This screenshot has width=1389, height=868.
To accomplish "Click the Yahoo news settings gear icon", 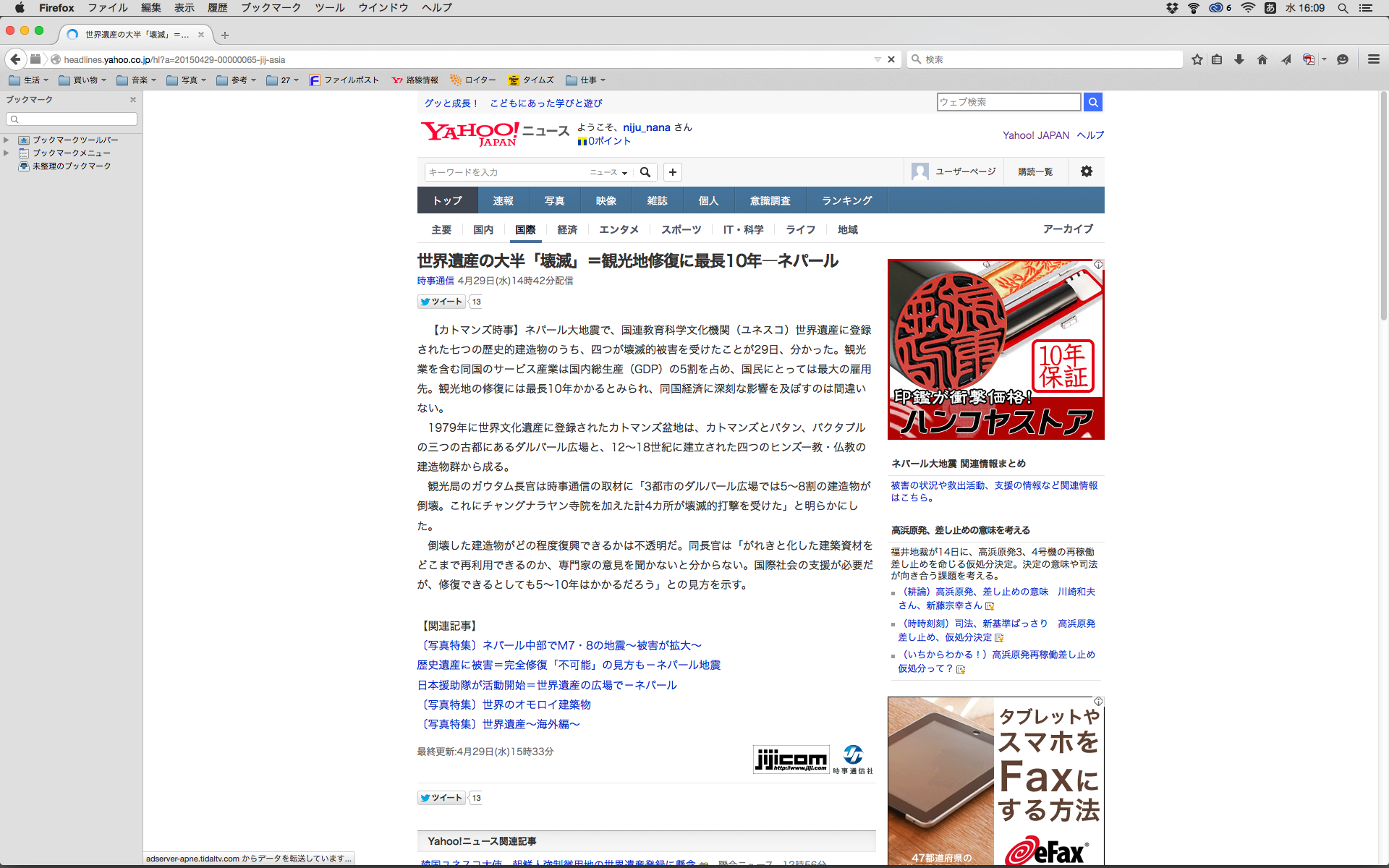I will (x=1086, y=171).
